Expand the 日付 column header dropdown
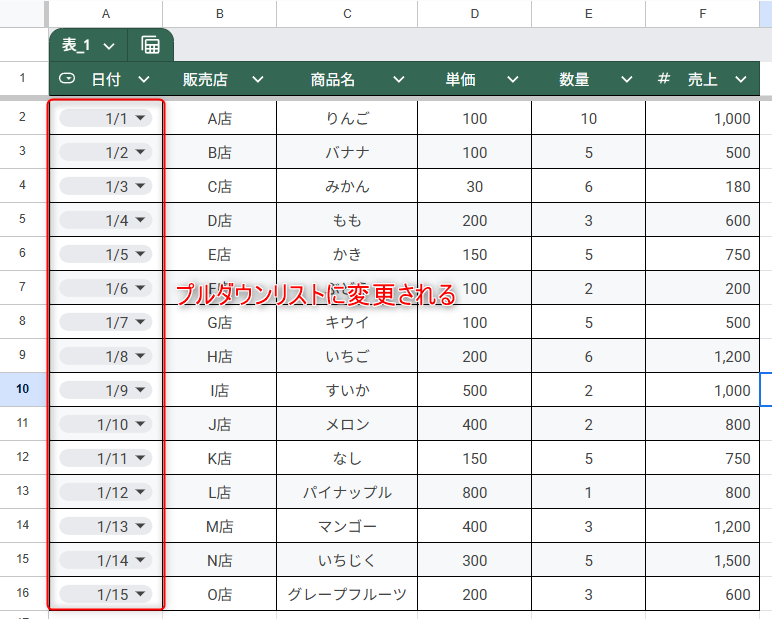772x619 pixels. pos(144,80)
